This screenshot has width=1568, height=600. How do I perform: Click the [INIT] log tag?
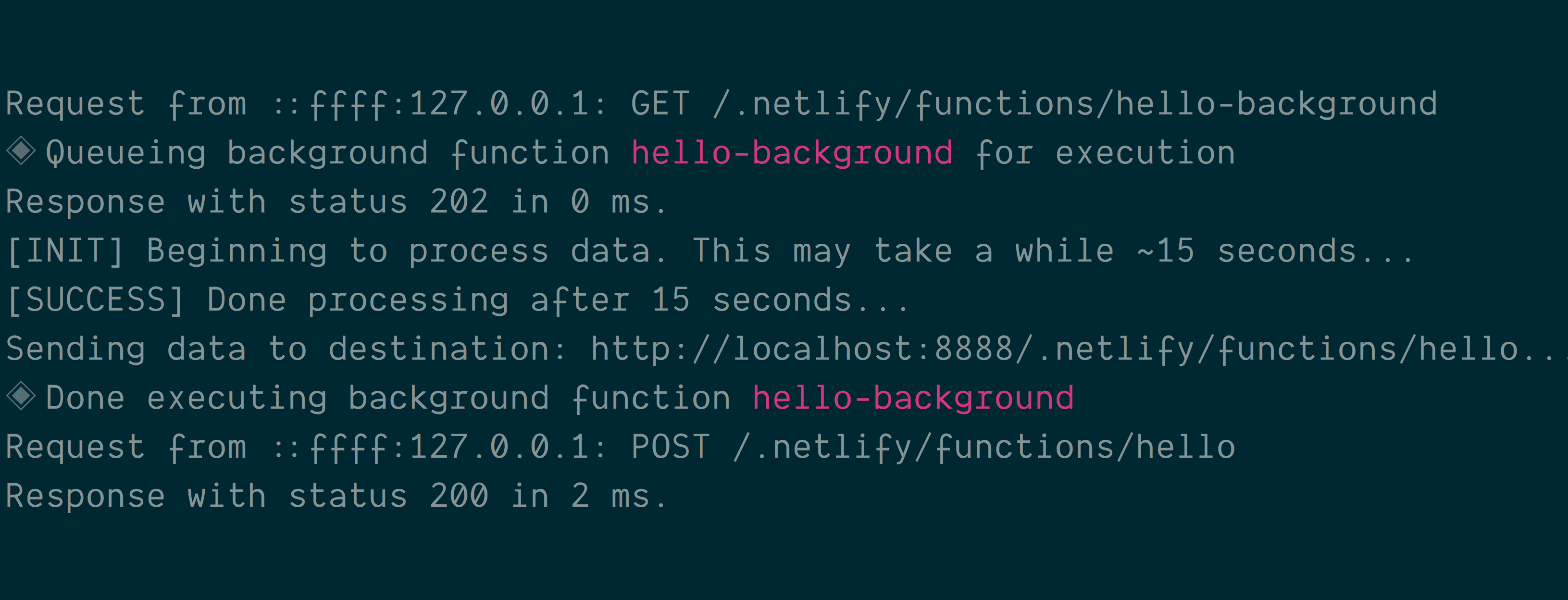point(65,251)
